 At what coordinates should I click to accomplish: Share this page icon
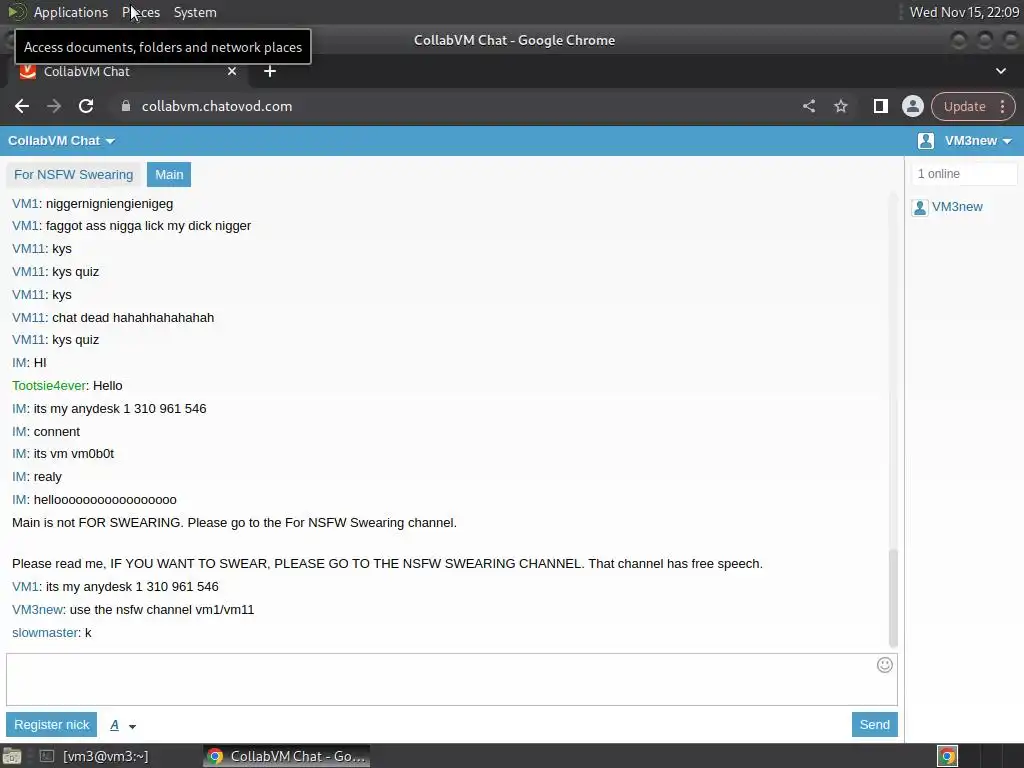(809, 106)
